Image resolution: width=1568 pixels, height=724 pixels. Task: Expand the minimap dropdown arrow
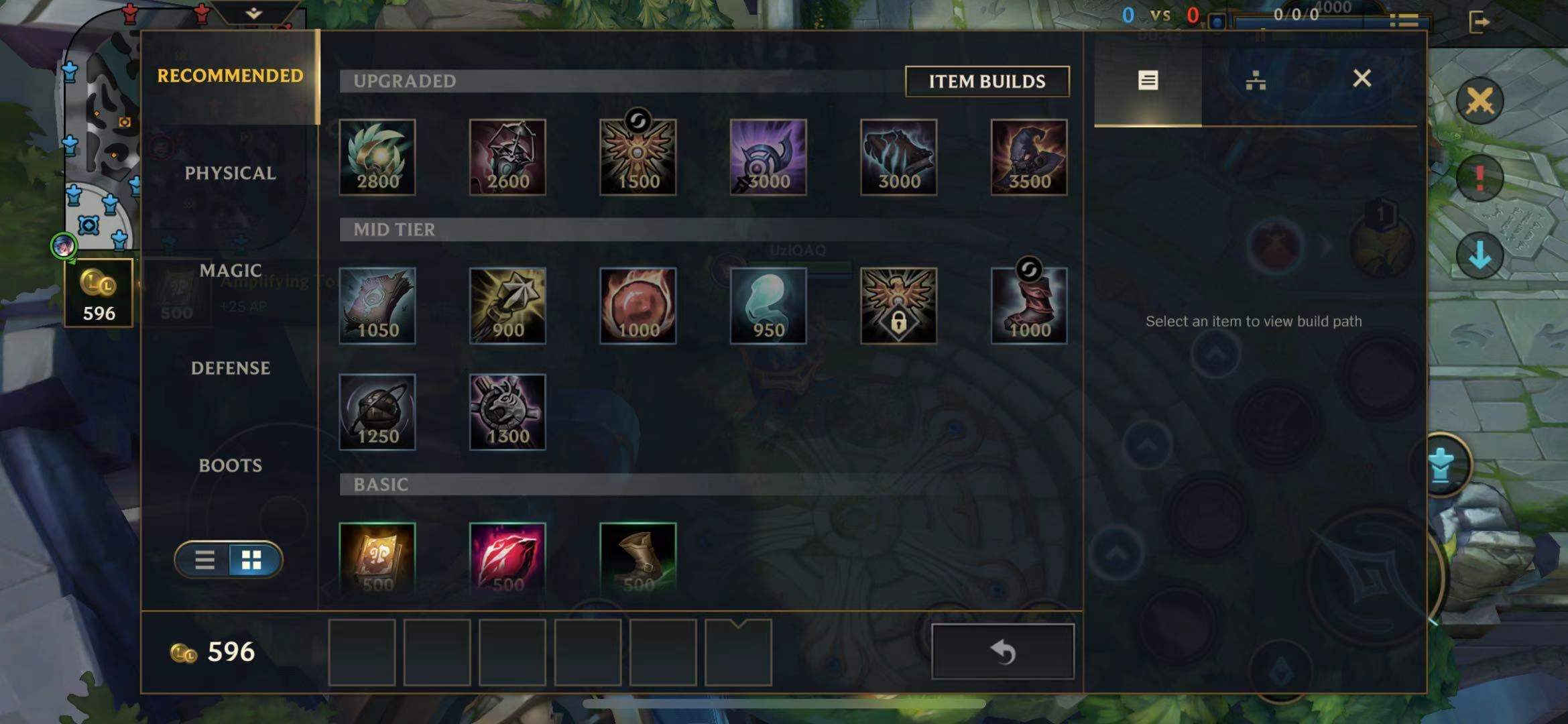tap(253, 13)
